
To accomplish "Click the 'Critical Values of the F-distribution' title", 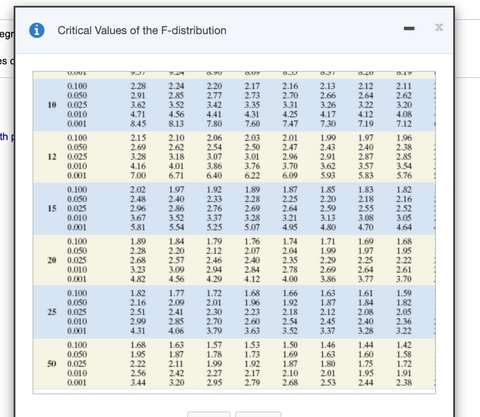I will point(142,30).
